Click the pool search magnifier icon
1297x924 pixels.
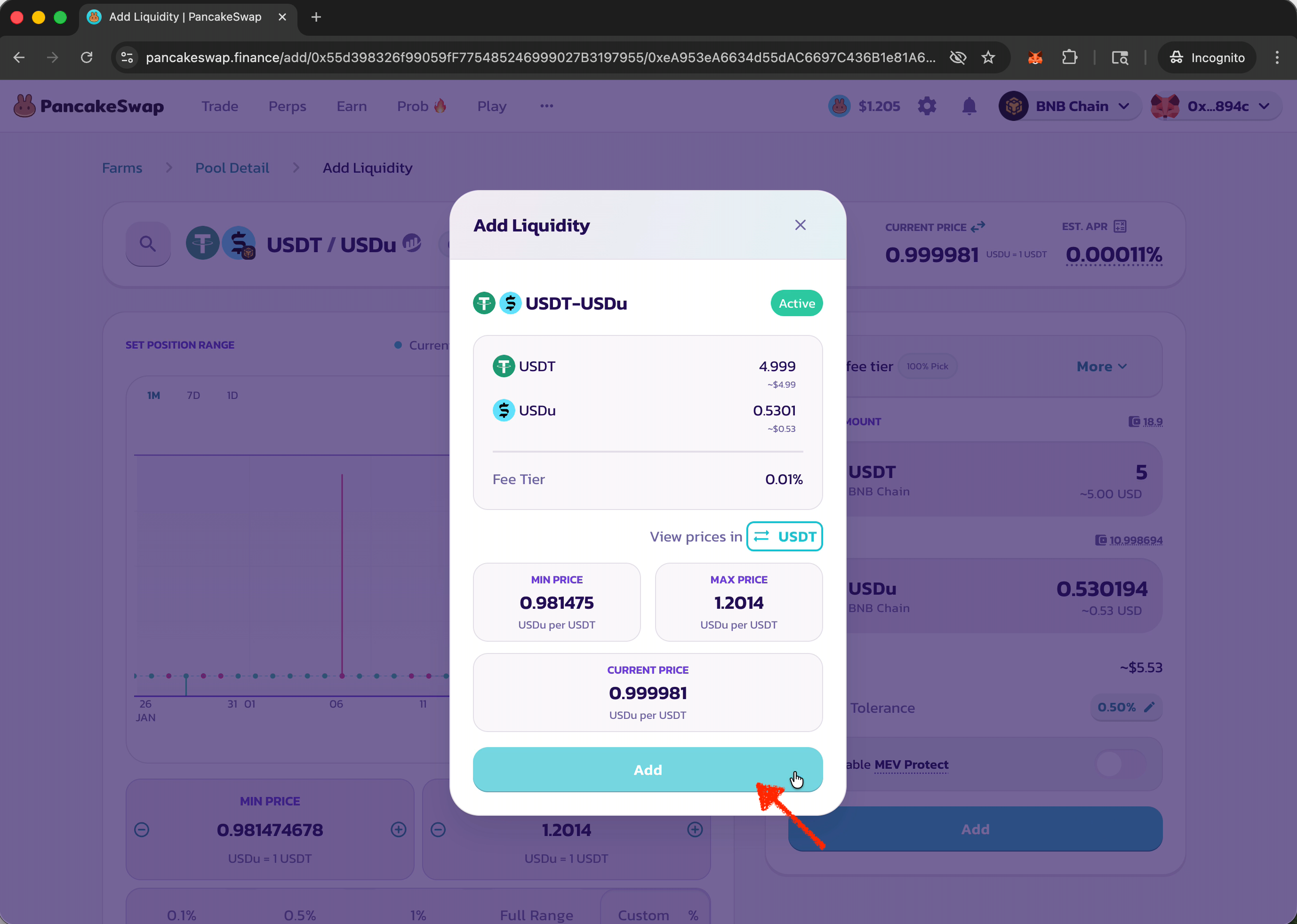point(148,244)
